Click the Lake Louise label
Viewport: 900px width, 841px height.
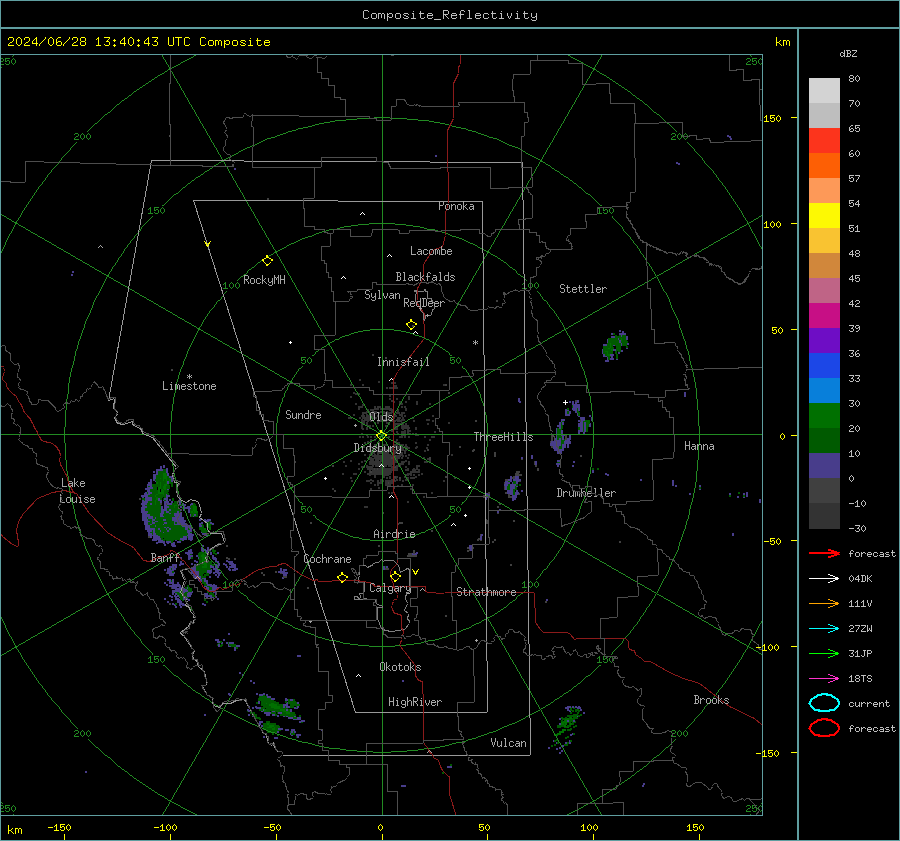77,491
